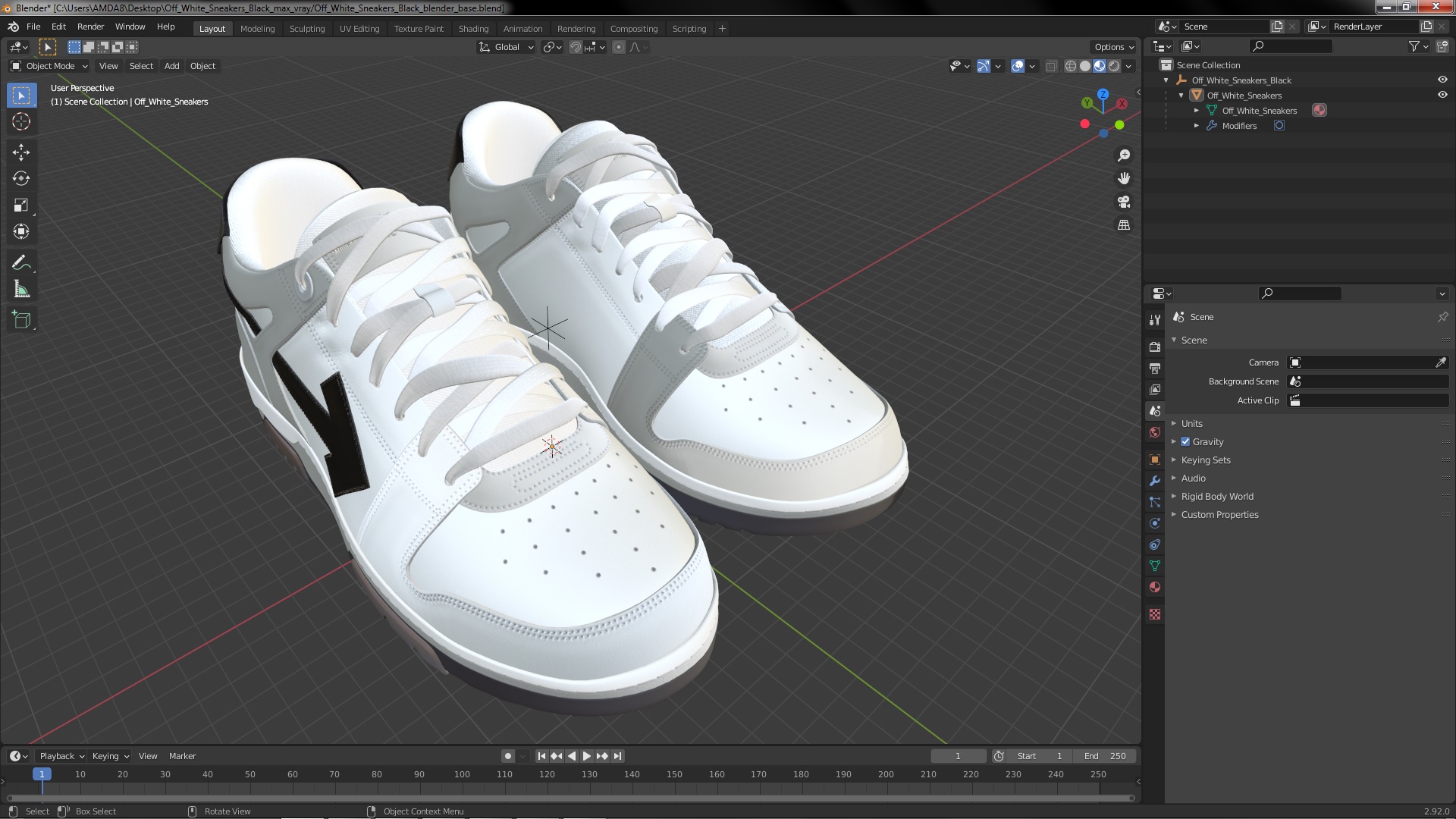
Task: Toggle the Gravity checkbox
Action: click(x=1185, y=441)
